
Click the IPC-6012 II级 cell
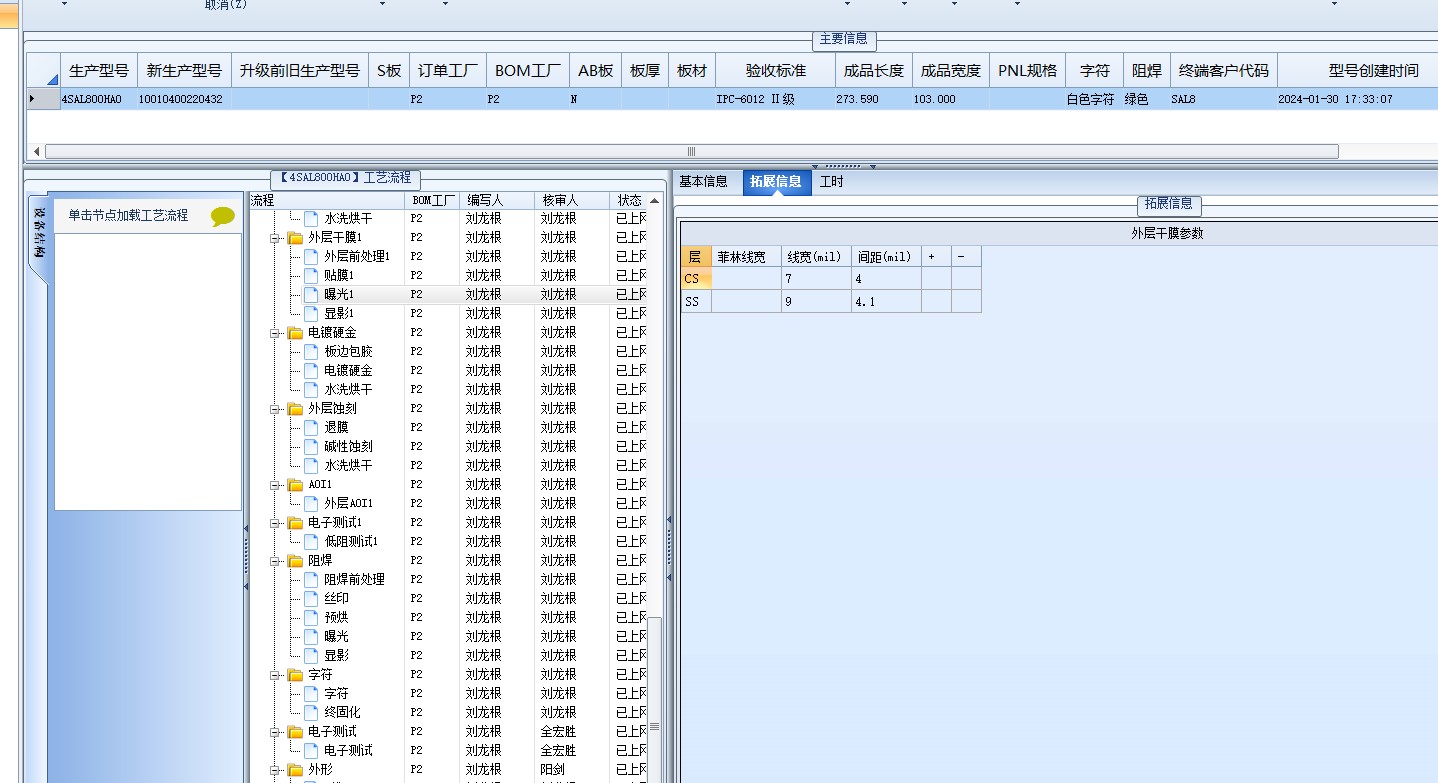(776, 99)
